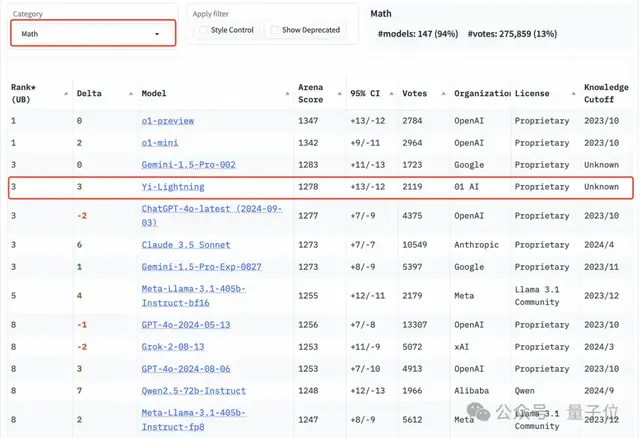Screen dimensions: 640x438
Task: Sort table by Delta column header
Action: (x=88, y=93)
